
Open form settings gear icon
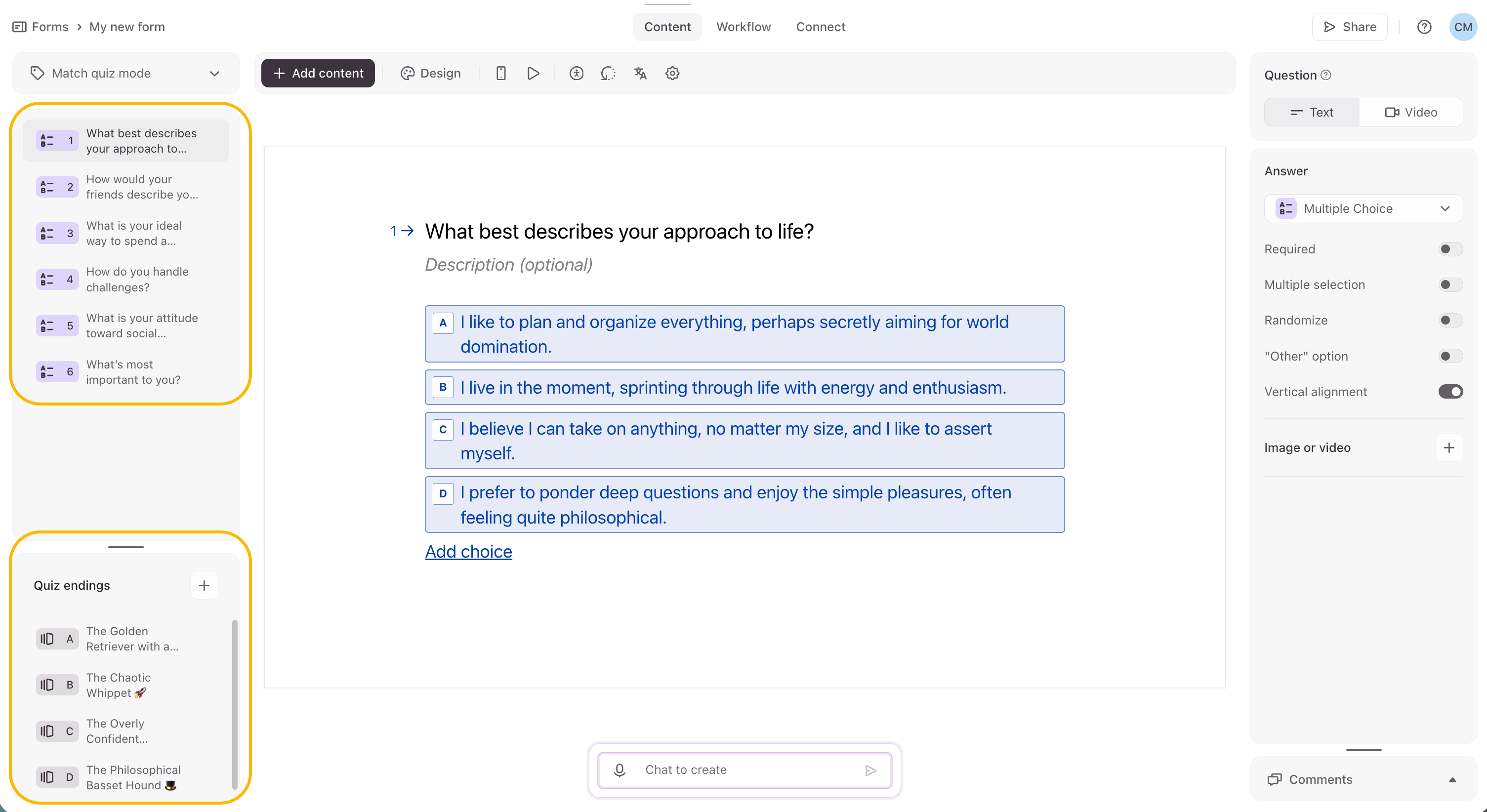point(672,73)
